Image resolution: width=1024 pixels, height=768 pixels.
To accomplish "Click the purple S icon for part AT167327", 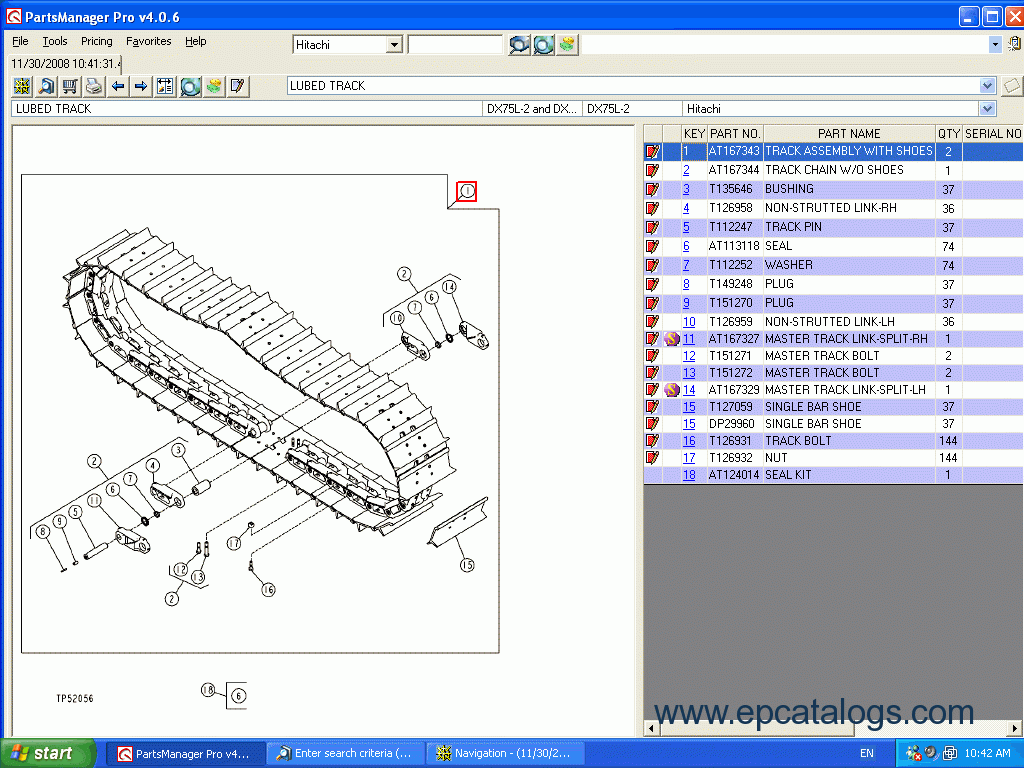I will (672, 339).
